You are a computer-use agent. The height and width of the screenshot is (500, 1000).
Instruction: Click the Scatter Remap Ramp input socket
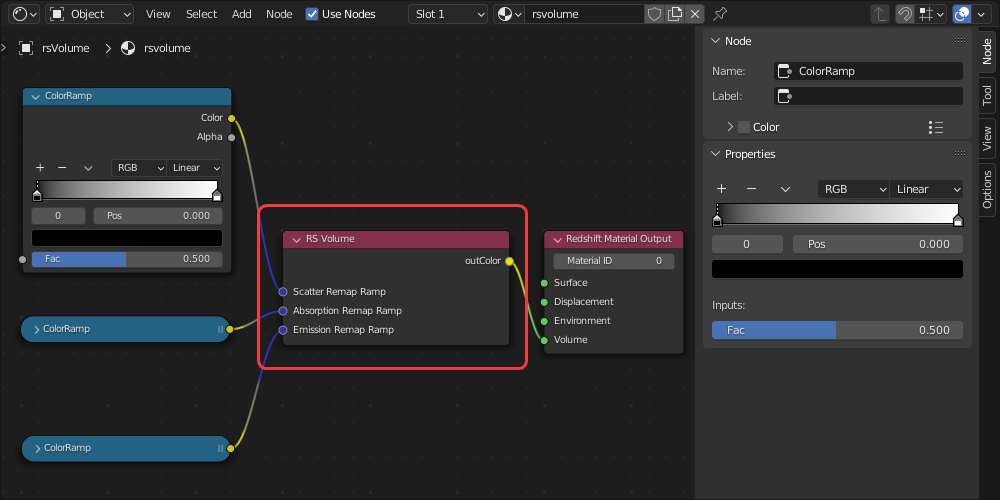click(283, 292)
